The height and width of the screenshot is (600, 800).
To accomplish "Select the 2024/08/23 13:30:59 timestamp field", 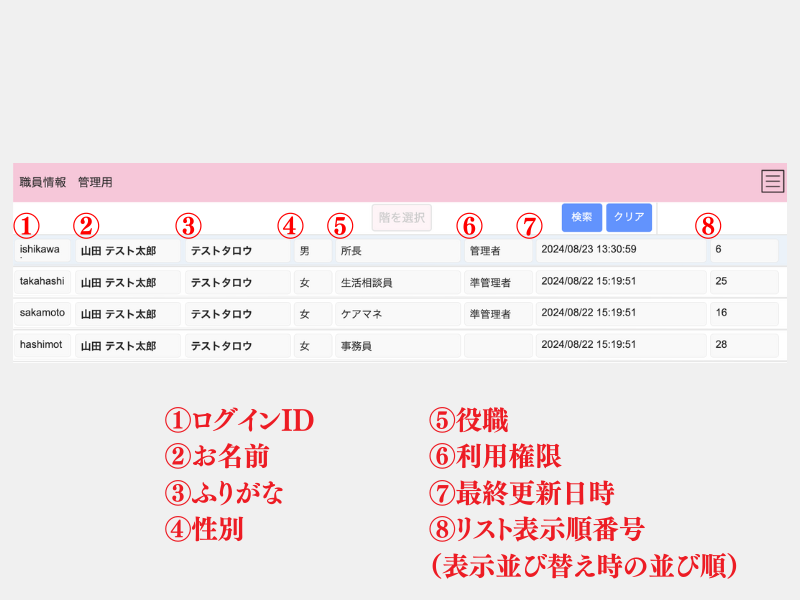I will [620, 250].
